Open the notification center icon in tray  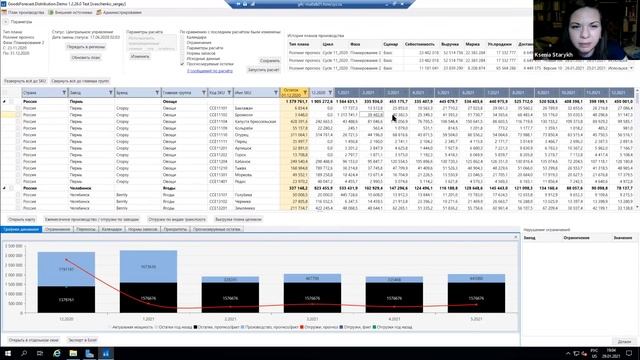coord(629,353)
